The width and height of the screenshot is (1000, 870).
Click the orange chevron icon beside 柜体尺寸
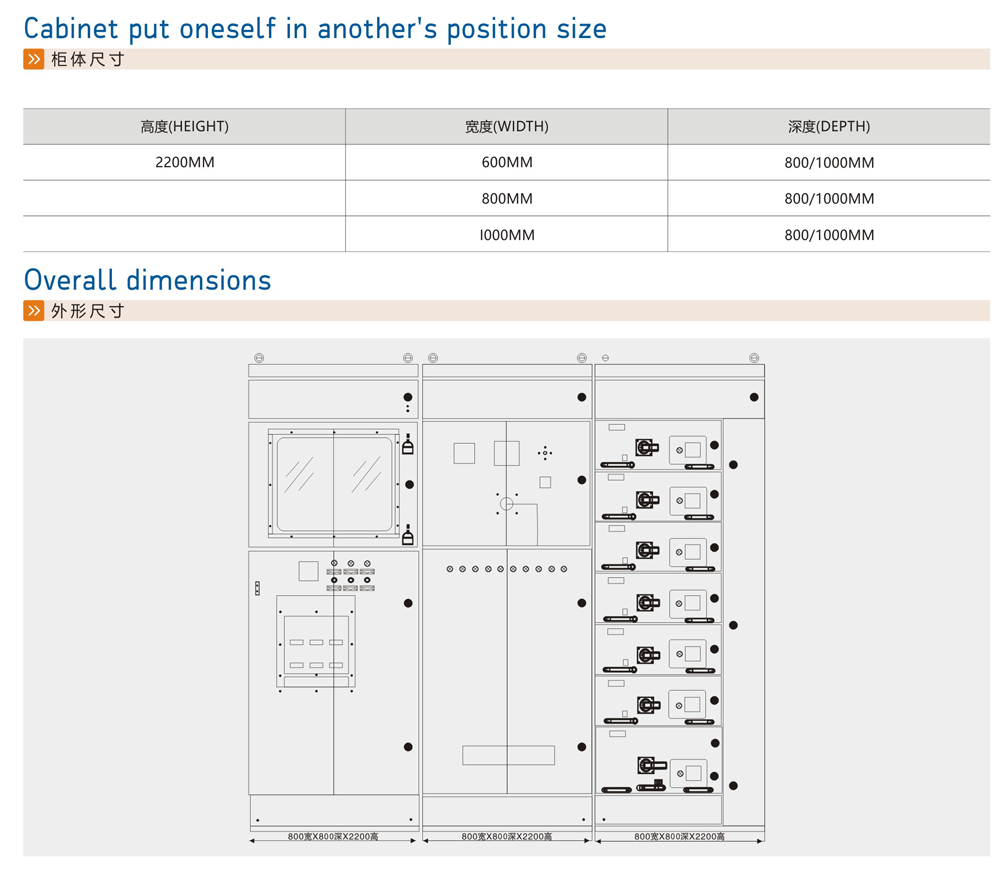click(x=34, y=60)
